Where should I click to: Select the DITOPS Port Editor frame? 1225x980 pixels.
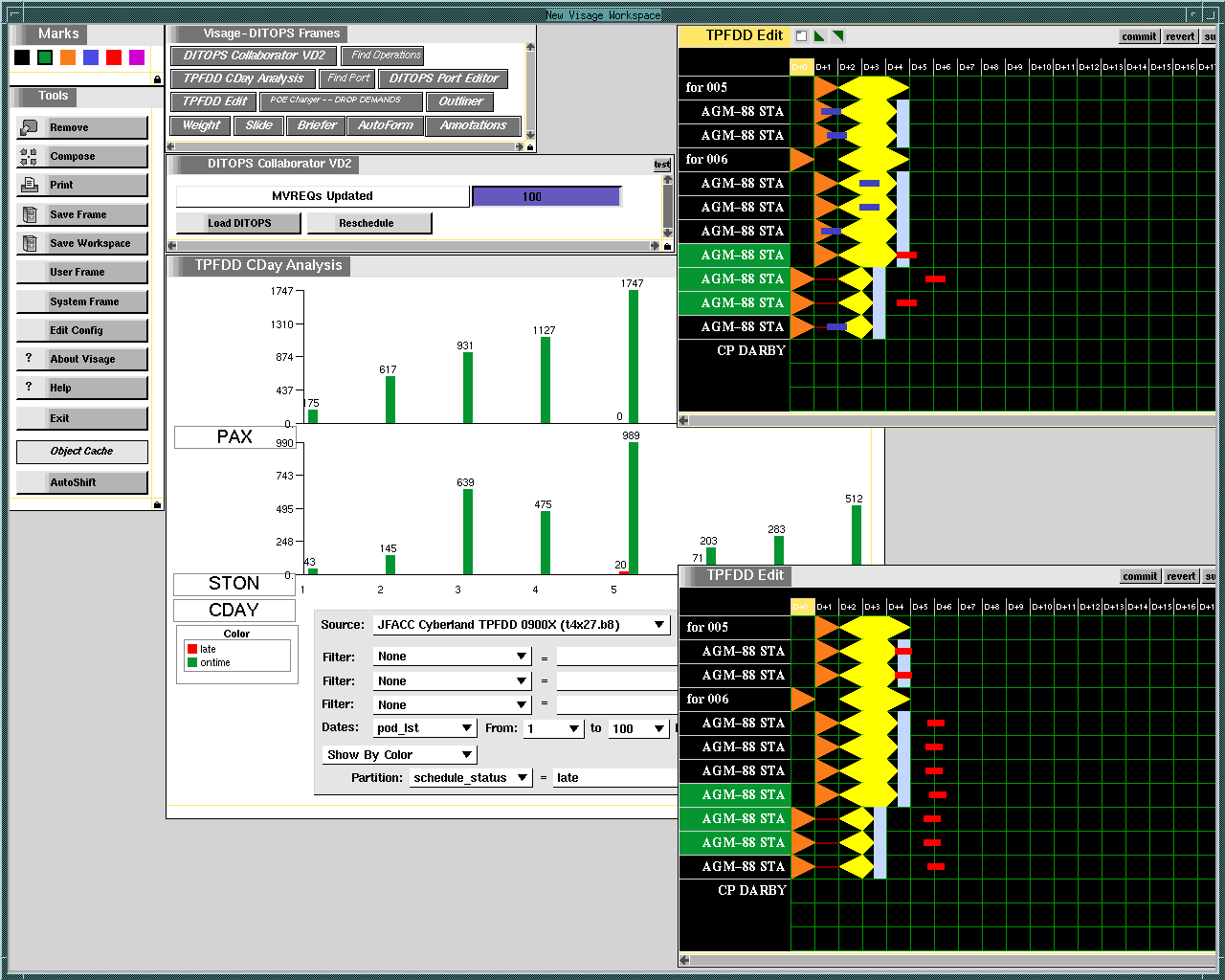coord(443,78)
